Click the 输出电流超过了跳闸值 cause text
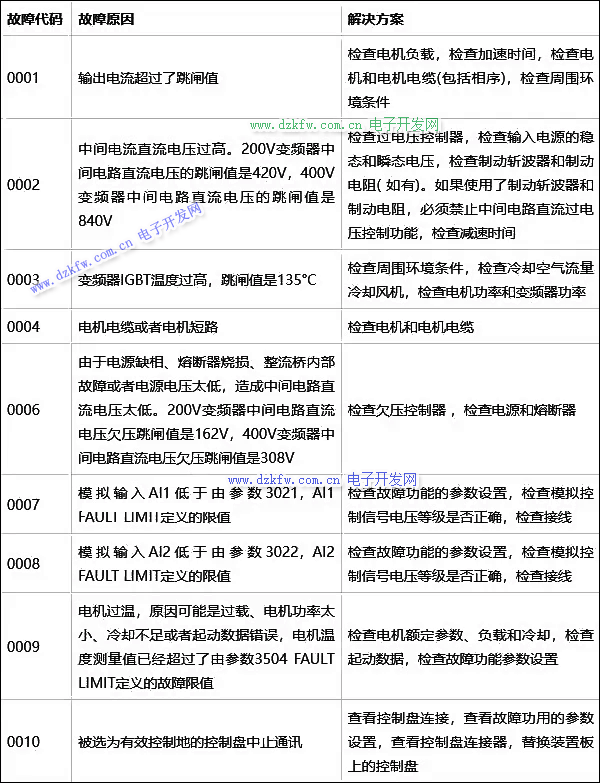 pos(149,78)
